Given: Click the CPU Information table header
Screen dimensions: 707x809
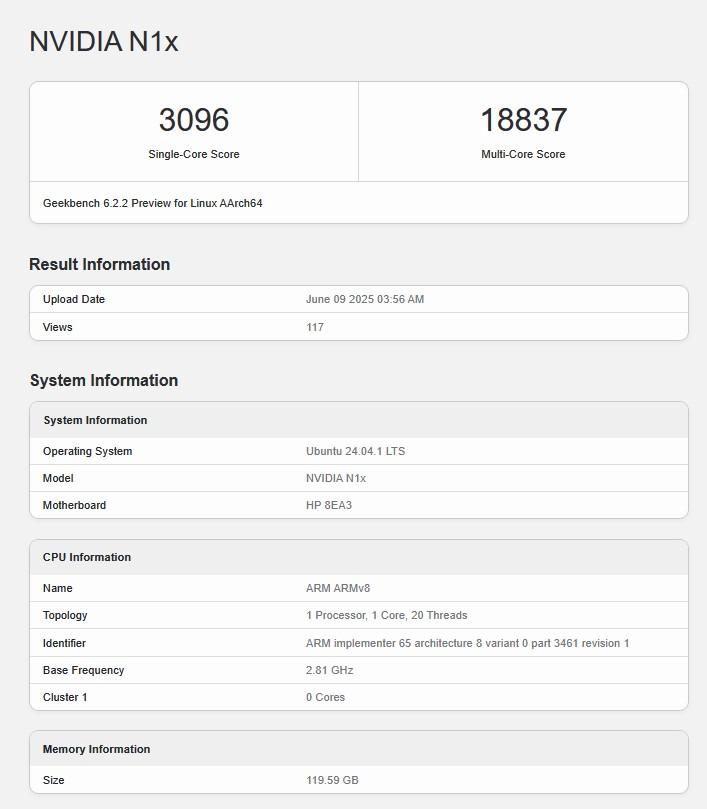Looking at the screenshot, I should (x=87, y=557).
